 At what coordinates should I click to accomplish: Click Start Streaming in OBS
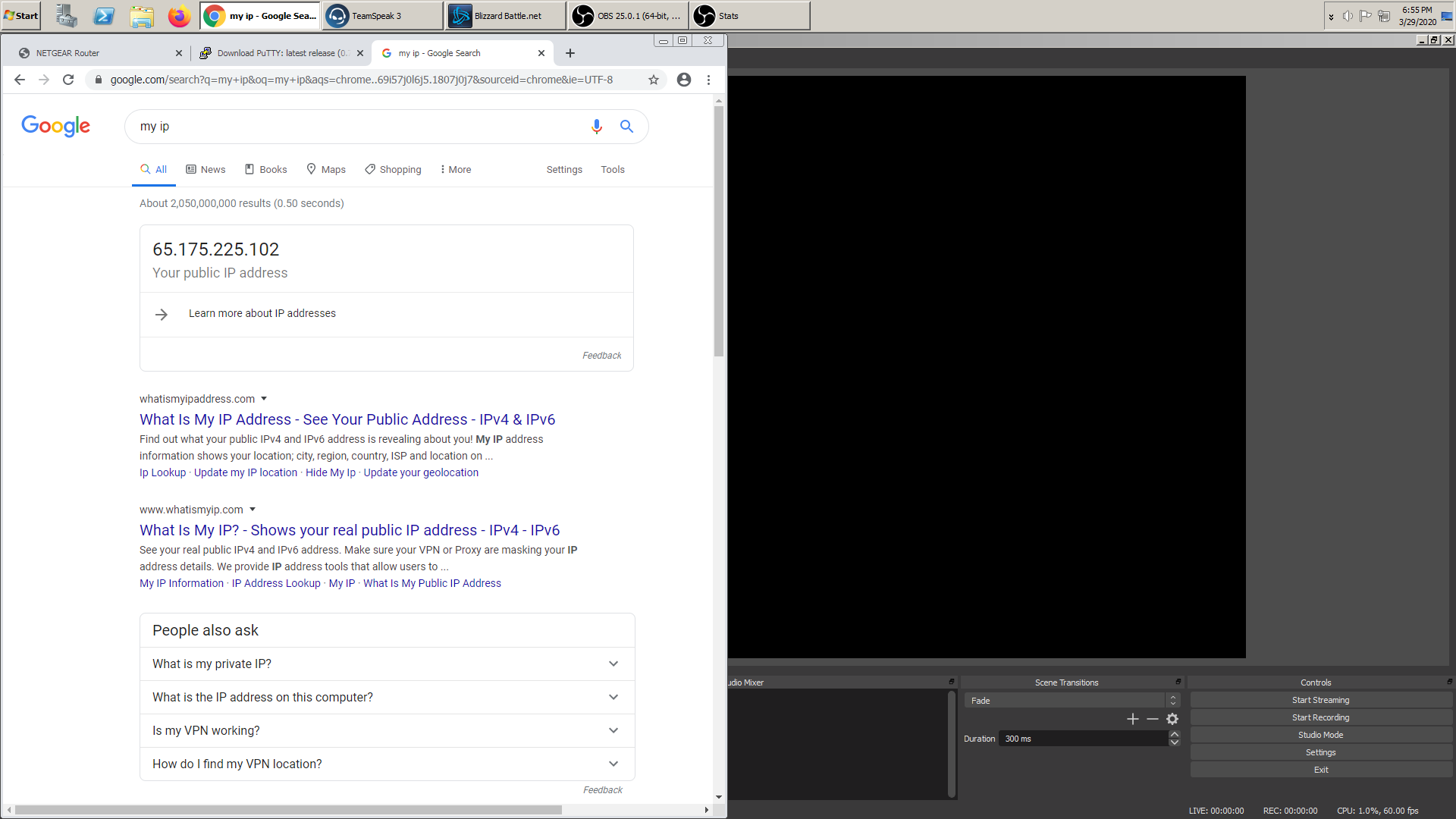pyautogui.click(x=1321, y=700)
